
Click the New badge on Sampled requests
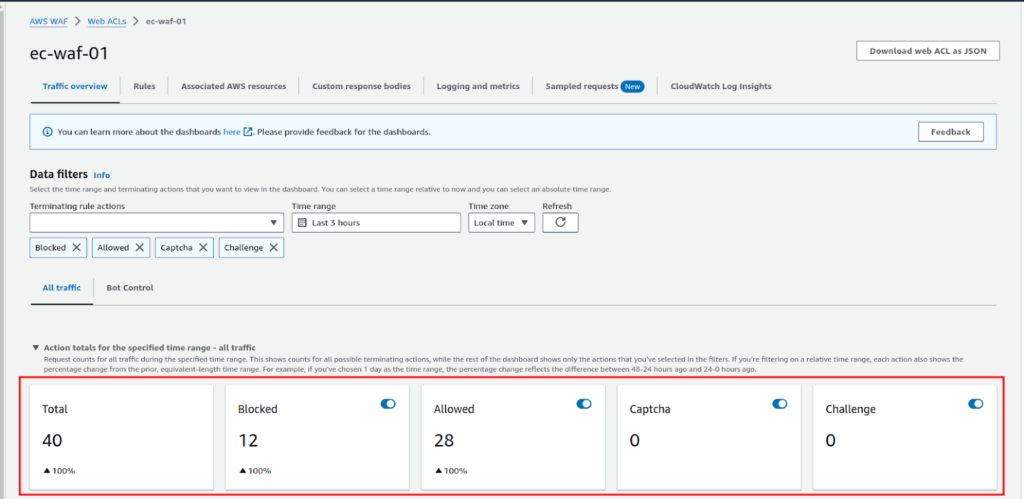632,86
